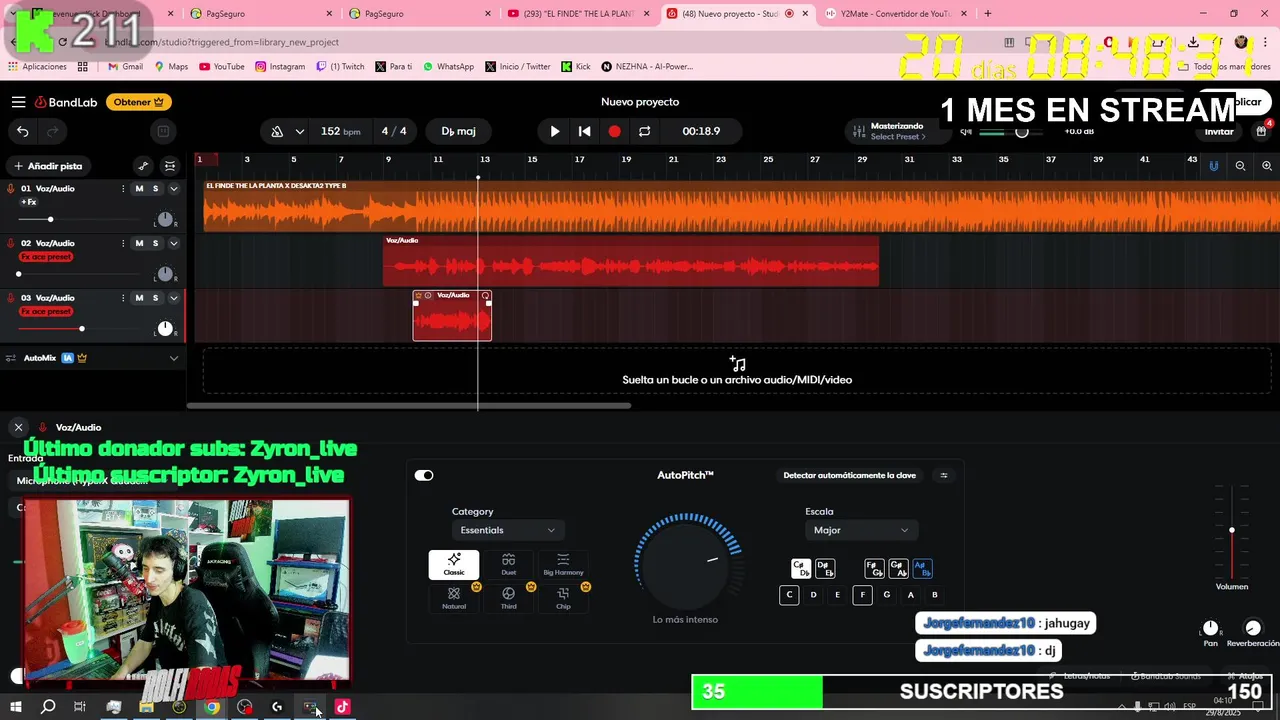
Task: Solo track 03 Voz/Audio
Action: coord(155,298)
